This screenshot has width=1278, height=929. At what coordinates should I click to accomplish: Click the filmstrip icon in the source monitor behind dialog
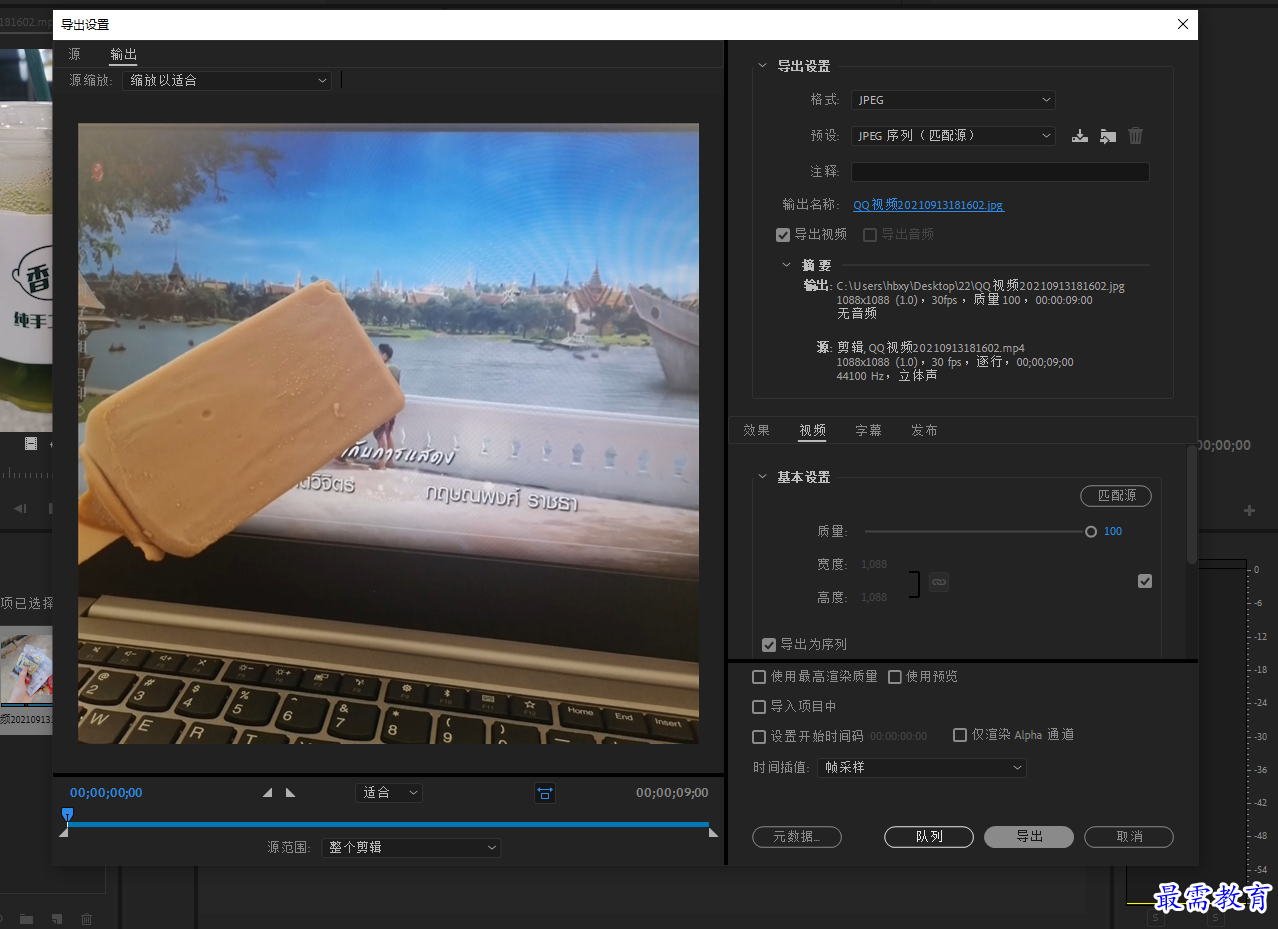click(x=31, y=444)
